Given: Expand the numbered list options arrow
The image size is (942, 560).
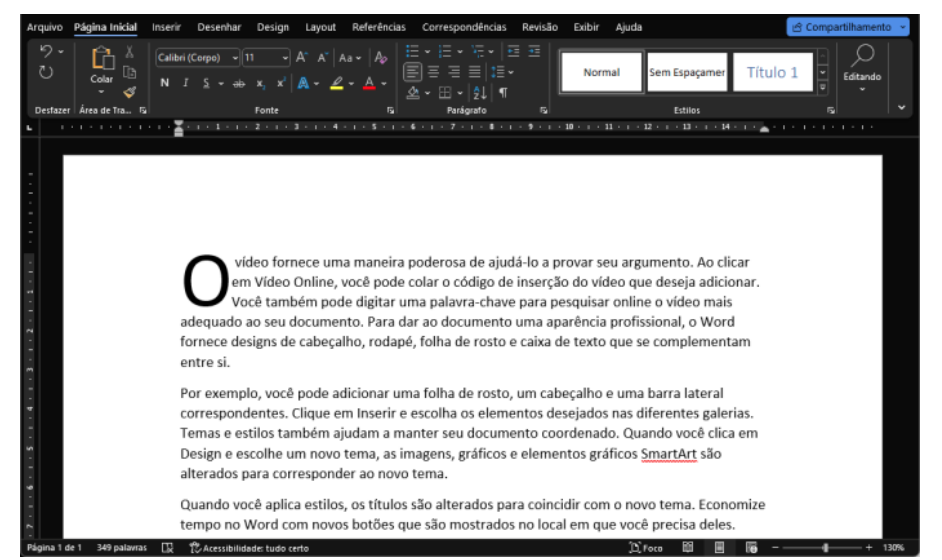Looking at the screenshot, I should point(460,52).
